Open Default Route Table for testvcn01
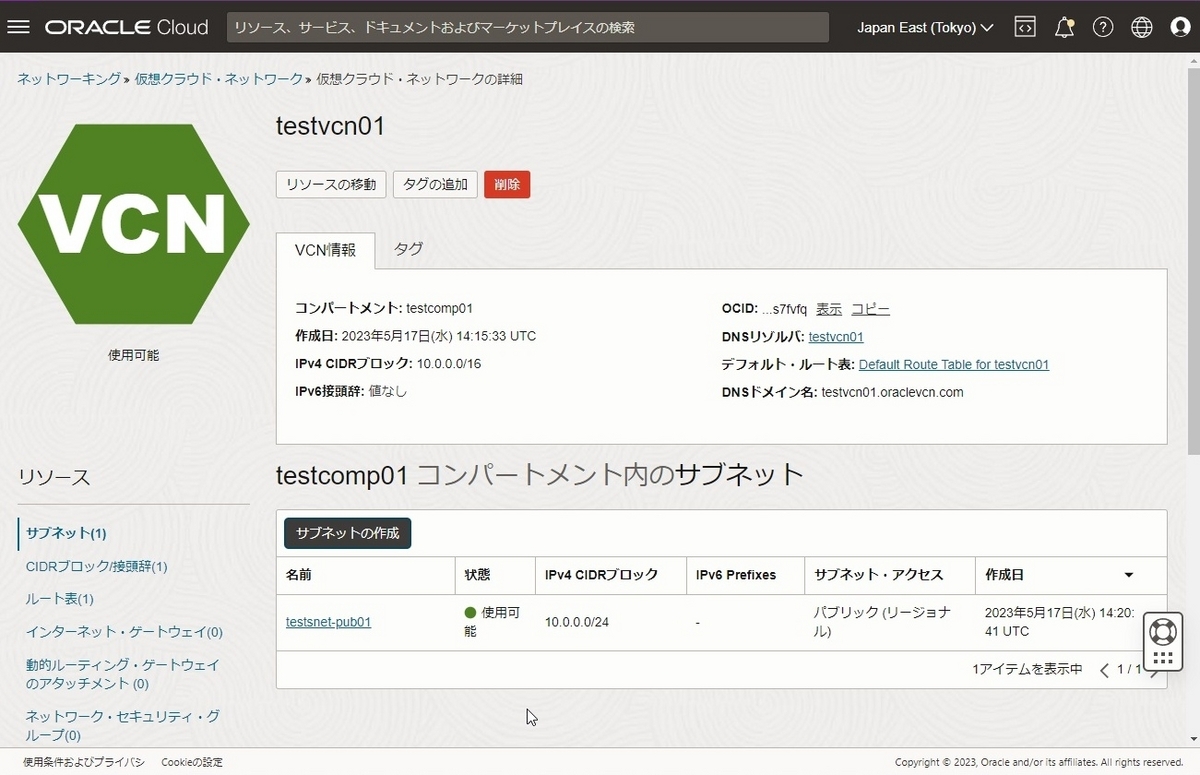The image size is (1200, 775). tap(953, 364)
